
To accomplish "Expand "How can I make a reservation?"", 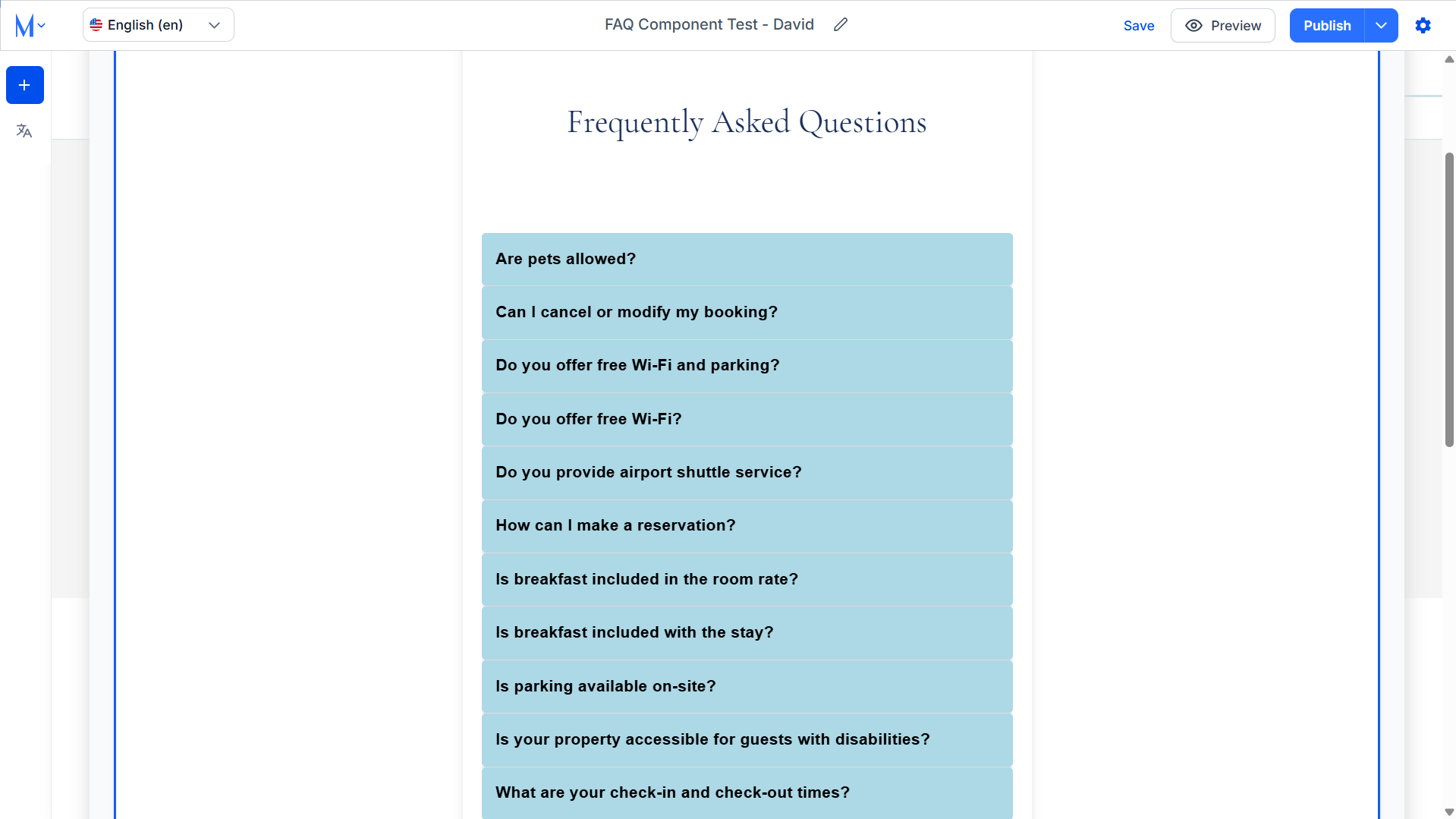I will [747, 525].
